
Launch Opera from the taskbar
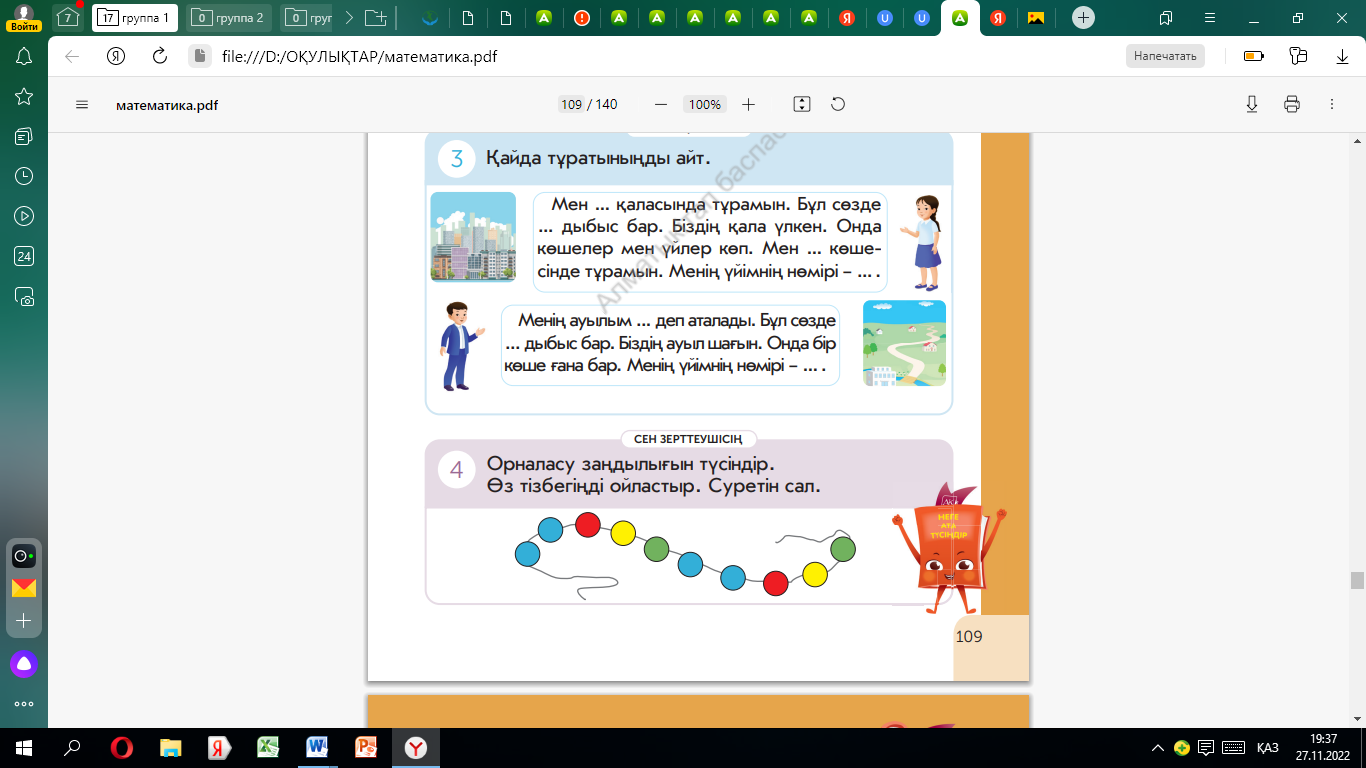[x=122, y=748]
